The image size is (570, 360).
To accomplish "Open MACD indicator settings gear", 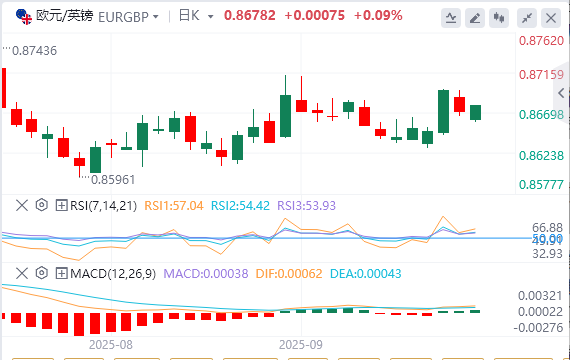I will 42,273.
